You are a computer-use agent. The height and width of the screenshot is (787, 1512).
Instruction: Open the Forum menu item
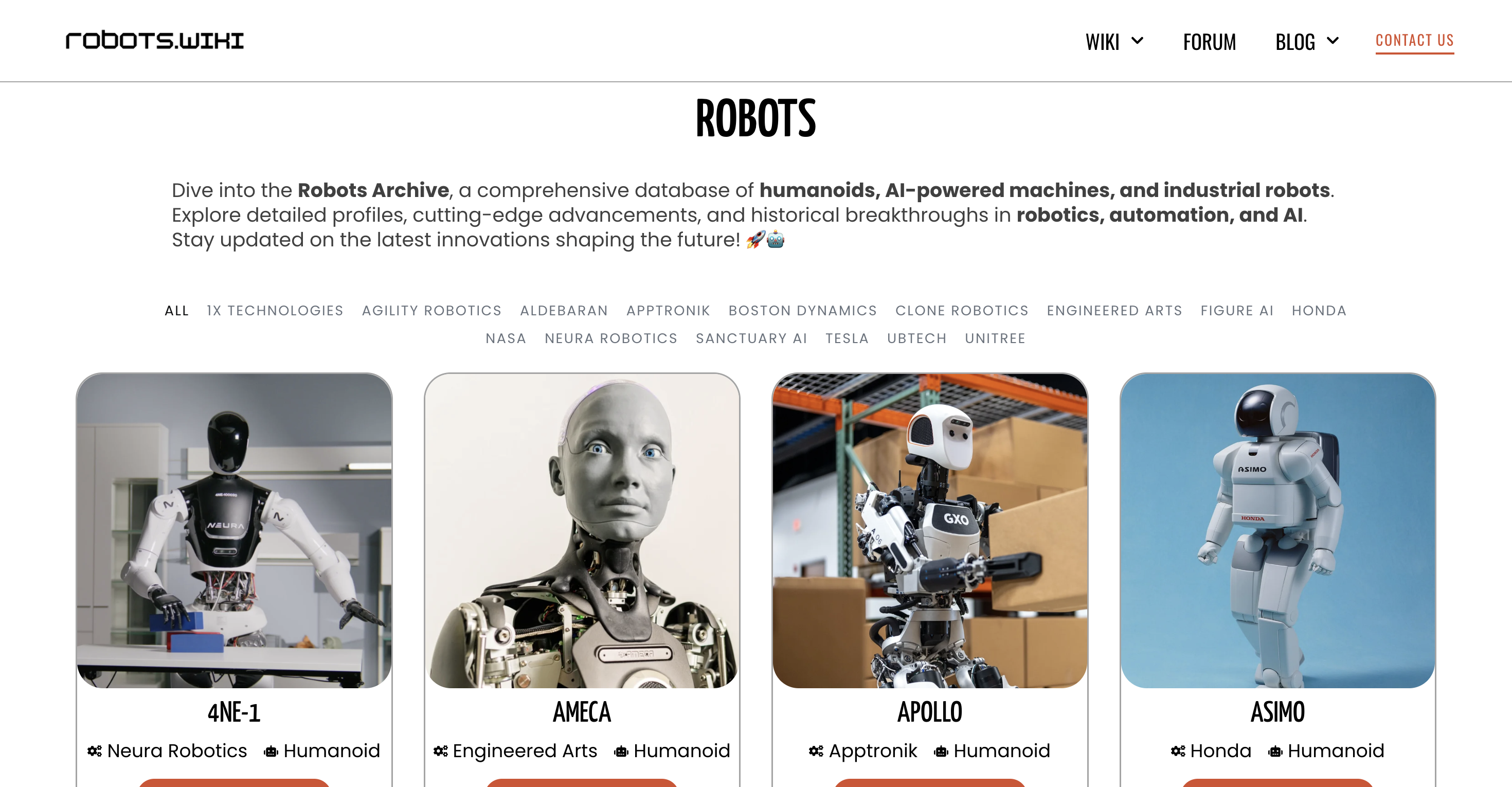pos(1209,42)
